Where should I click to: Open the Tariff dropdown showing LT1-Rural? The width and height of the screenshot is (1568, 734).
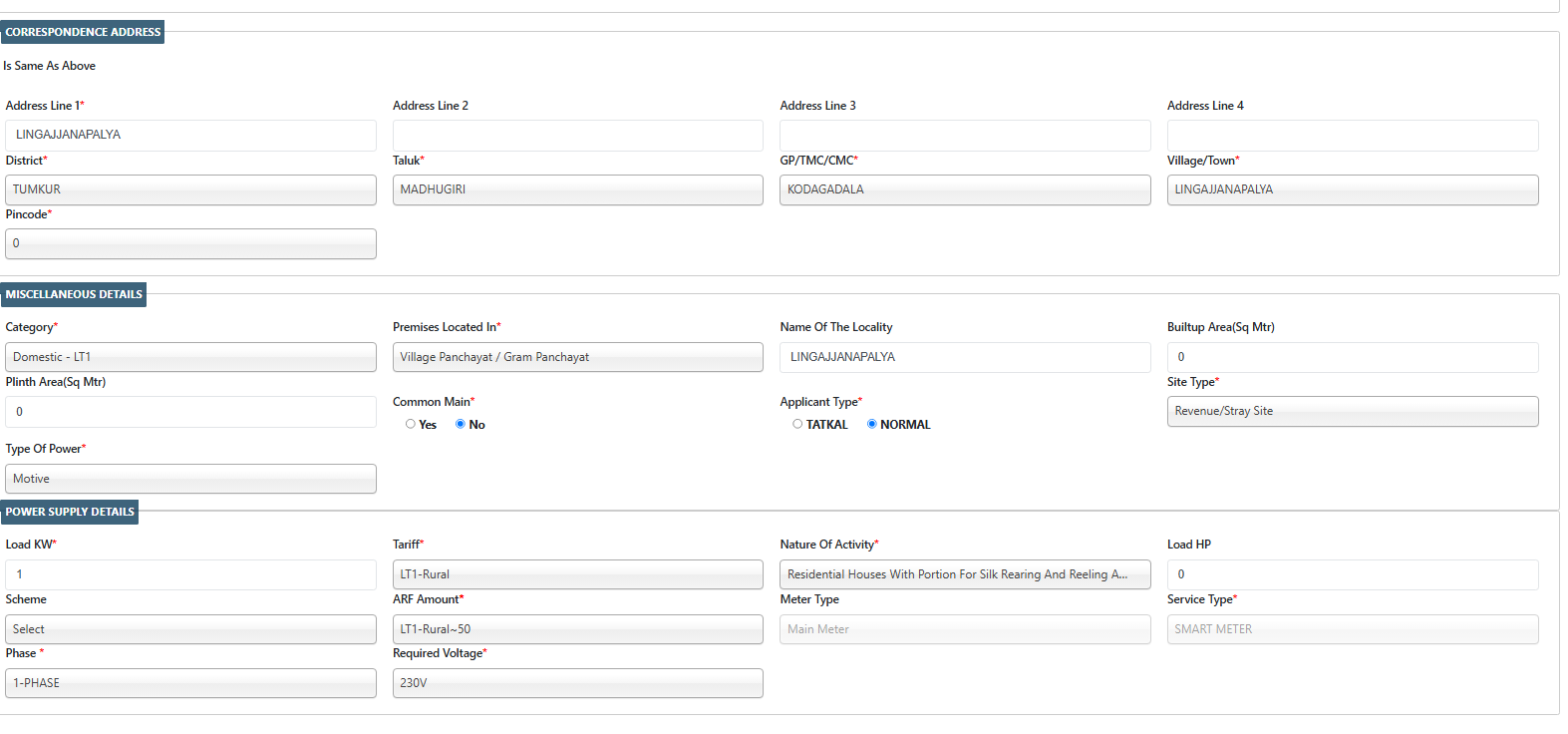pos(577,574)
